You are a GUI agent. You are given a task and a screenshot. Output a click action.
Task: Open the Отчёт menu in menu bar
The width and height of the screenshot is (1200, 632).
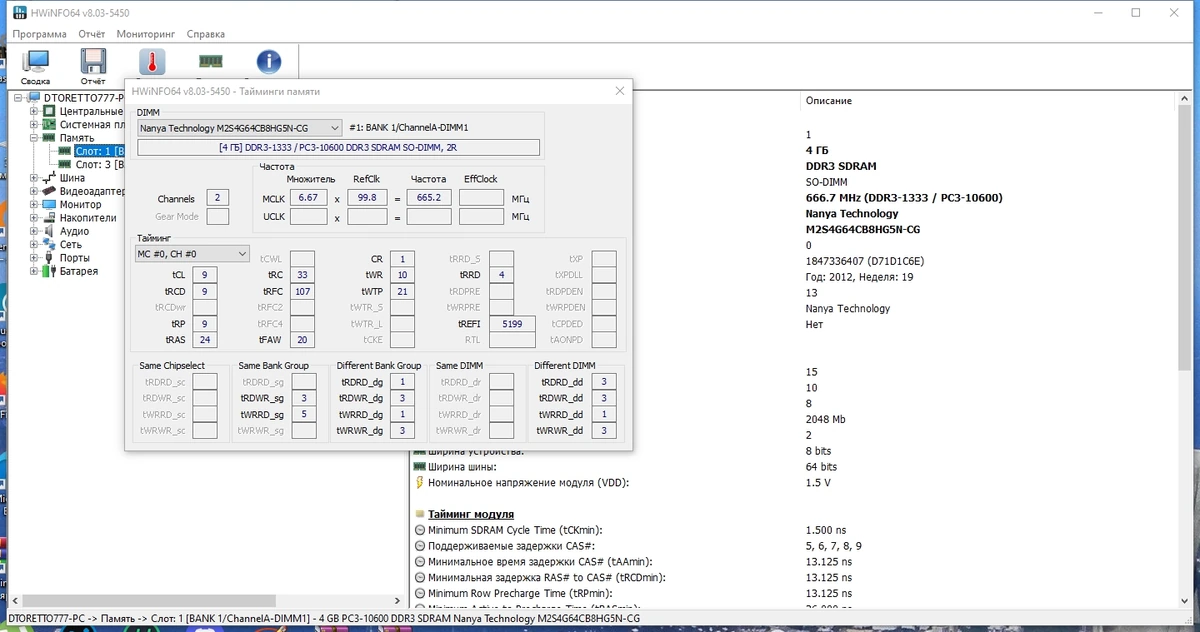coord(92,34)
